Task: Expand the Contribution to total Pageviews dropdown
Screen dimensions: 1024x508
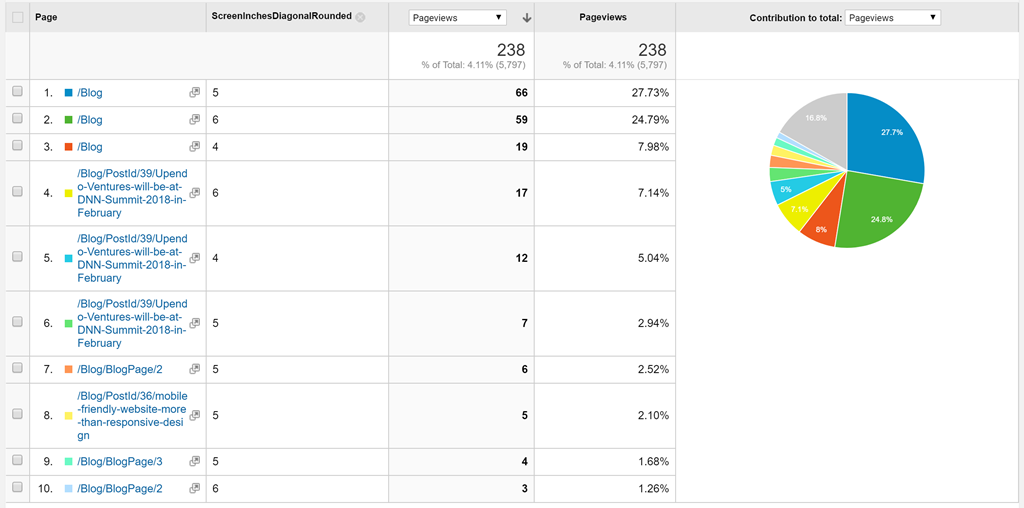Action: pos(892,18)
